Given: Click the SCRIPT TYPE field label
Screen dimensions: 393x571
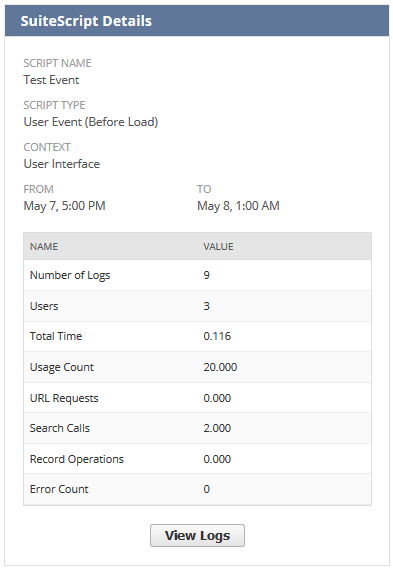Looking at the screenshot, I should tap(54, 105).
